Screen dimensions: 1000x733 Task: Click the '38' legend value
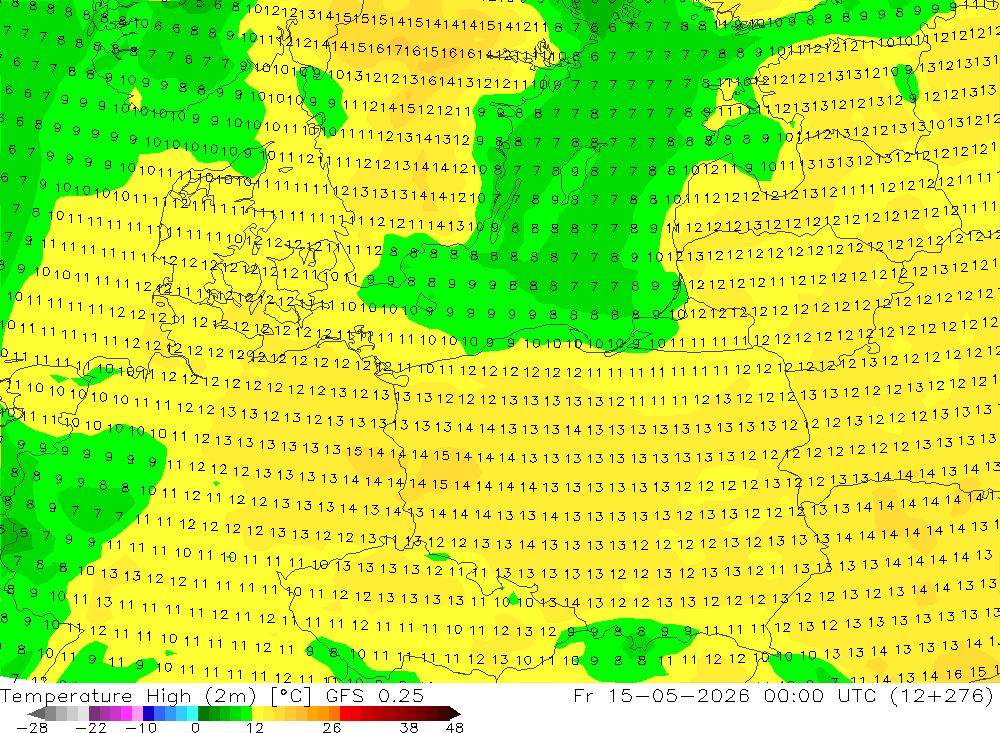[409, 728]
